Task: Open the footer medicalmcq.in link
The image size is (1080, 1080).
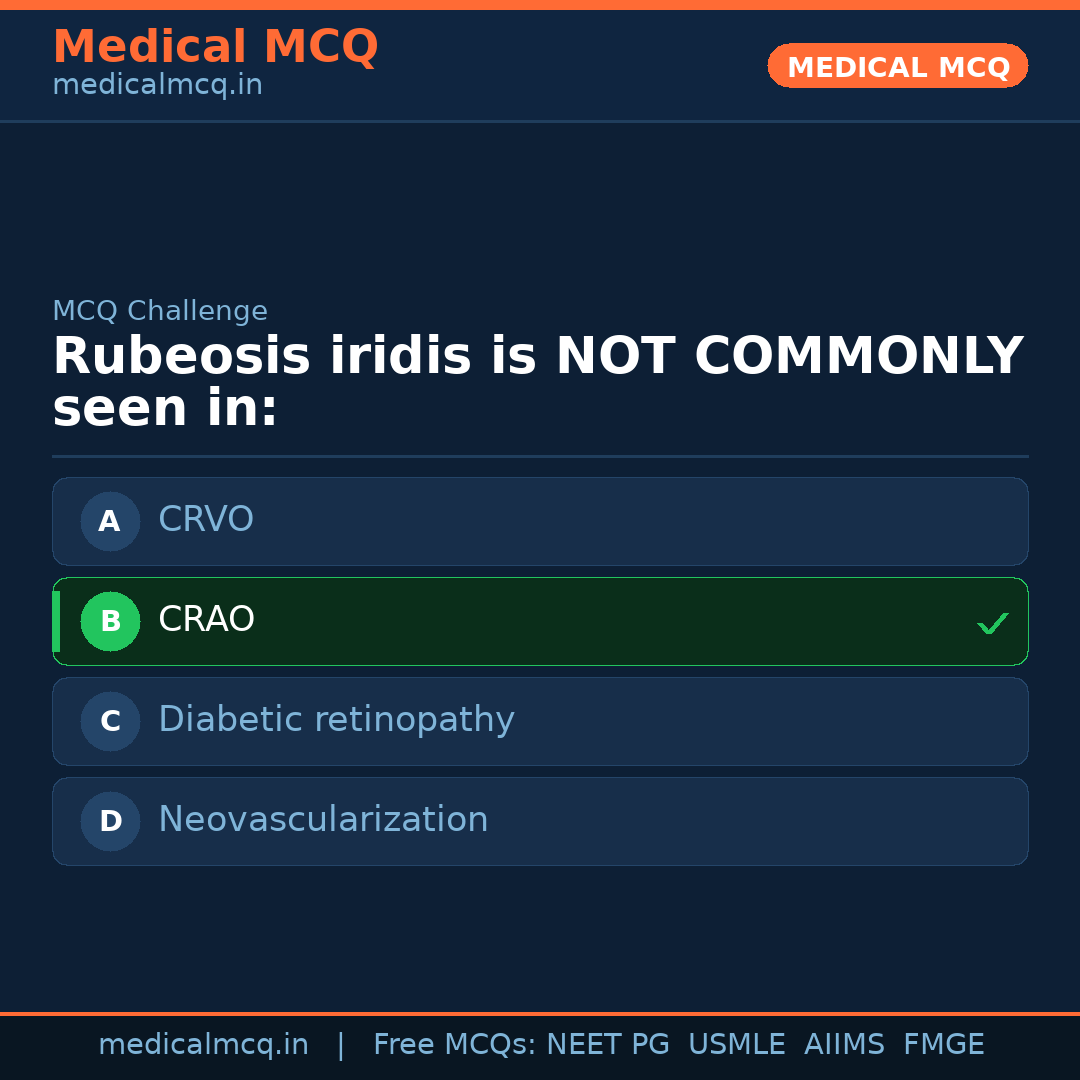Action: [x=203, y=1045]
